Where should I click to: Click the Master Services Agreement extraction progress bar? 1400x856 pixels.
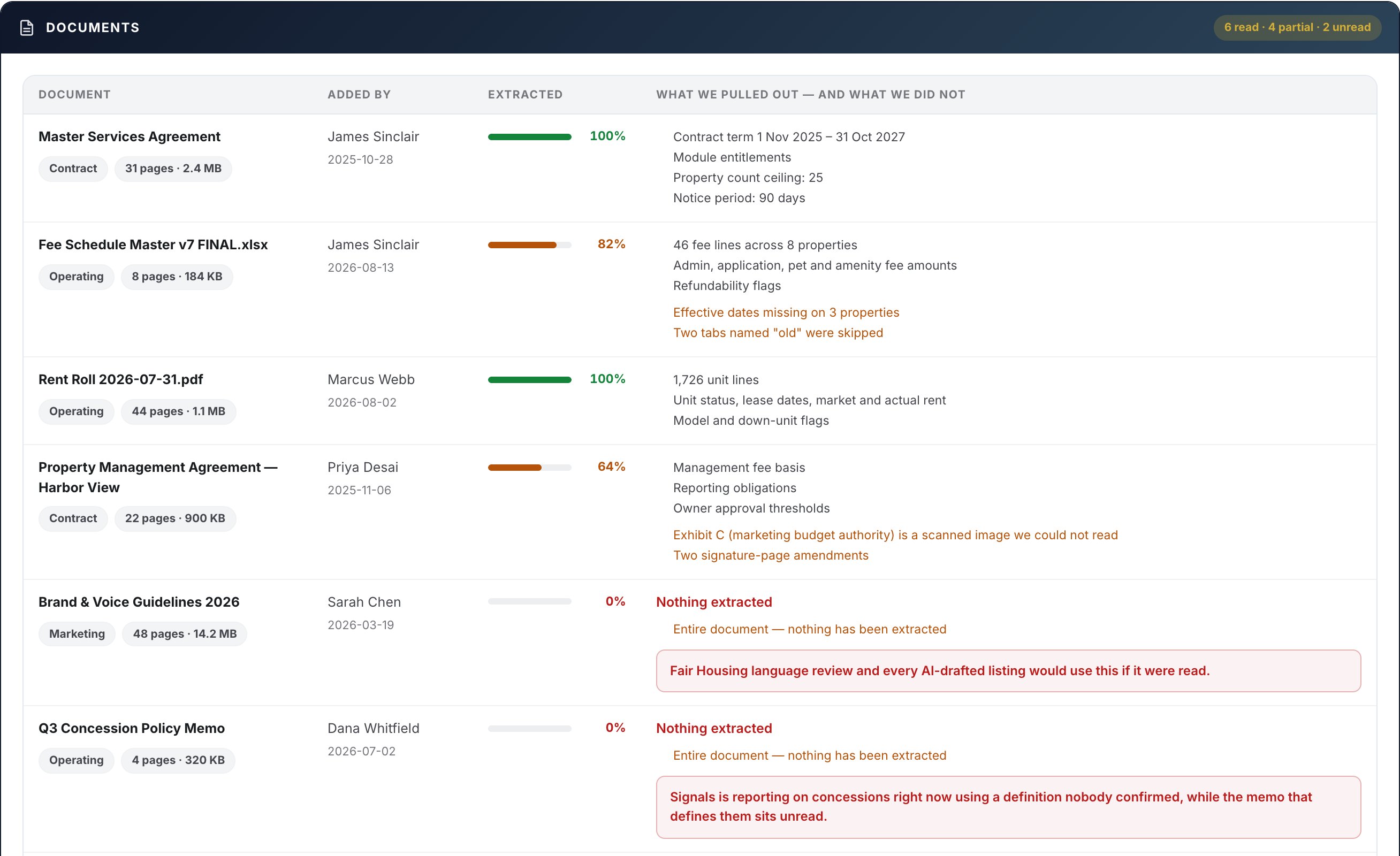(x=529, y=137)
